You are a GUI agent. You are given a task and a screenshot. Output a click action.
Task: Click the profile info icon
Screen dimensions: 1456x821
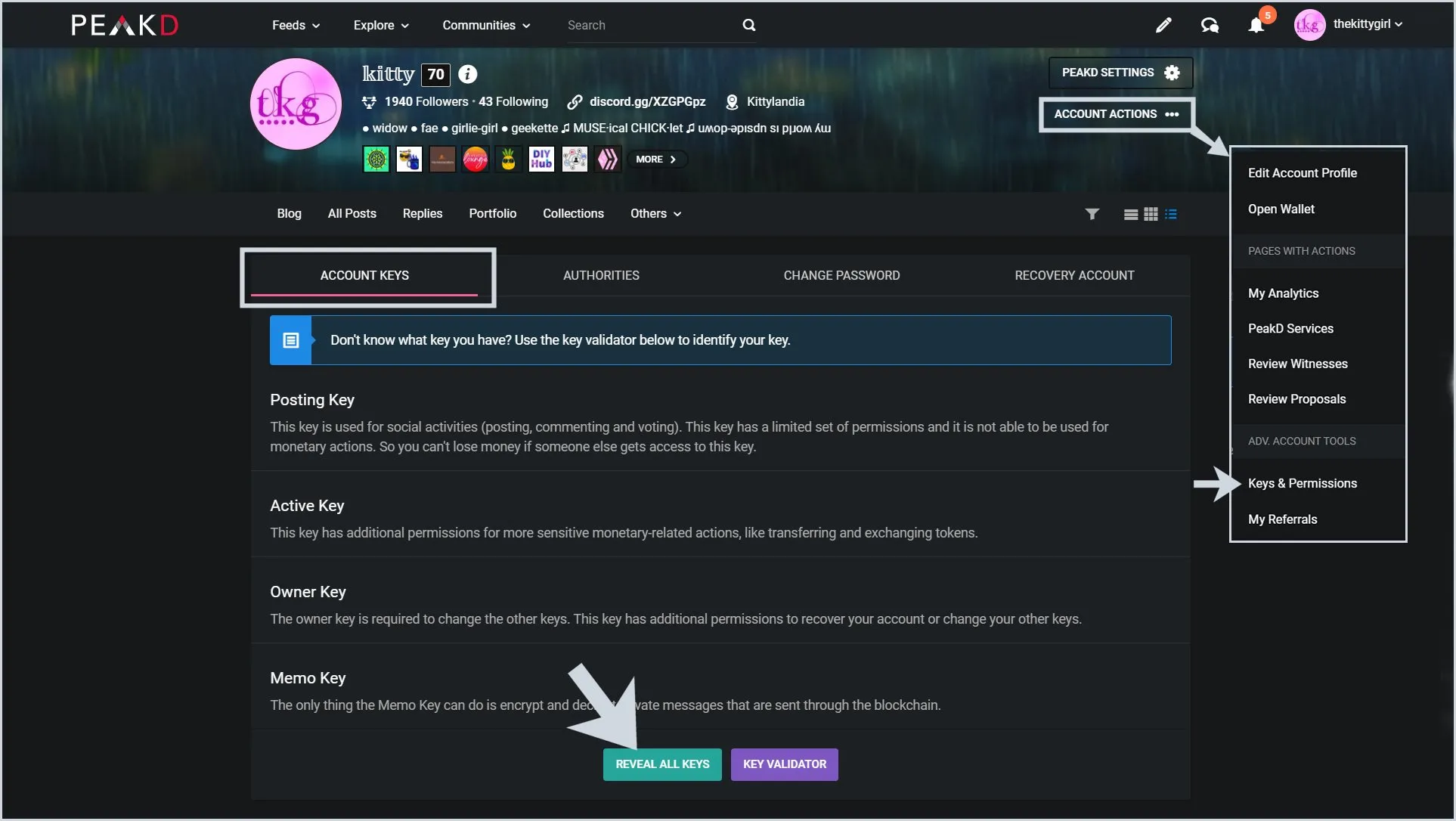pos(468,74)
